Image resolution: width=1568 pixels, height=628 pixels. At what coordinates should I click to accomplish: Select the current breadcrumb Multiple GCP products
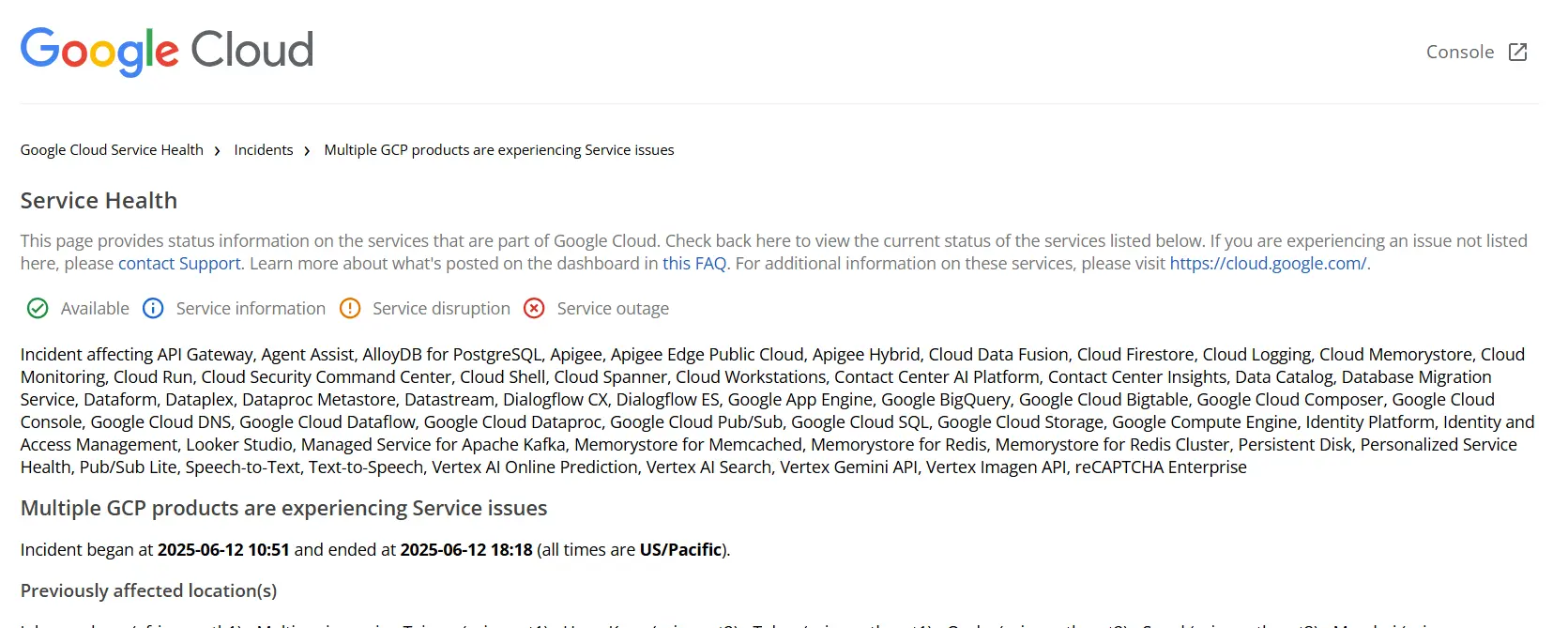coord(499,150)
